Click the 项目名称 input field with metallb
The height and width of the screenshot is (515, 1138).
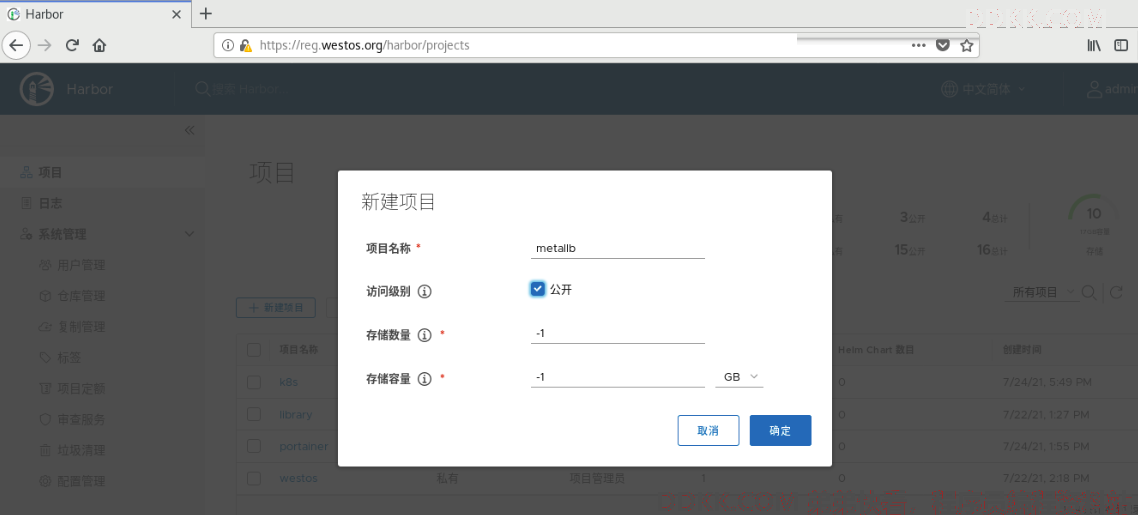pyautogui.click(x=618, y=248)
